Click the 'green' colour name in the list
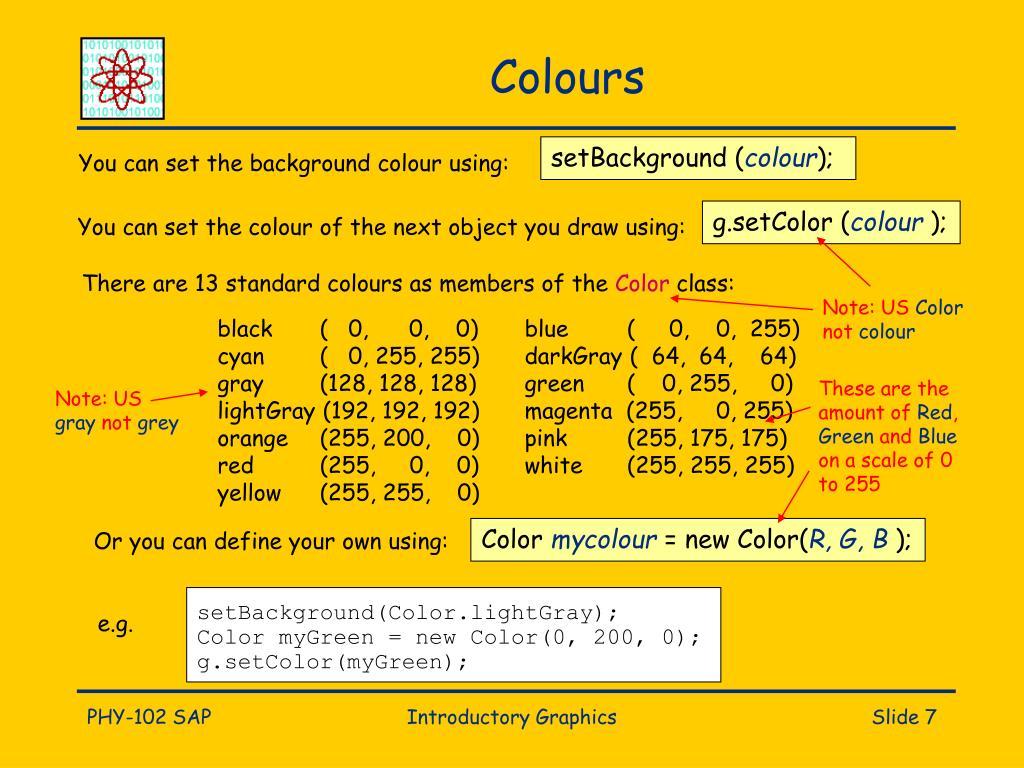 (554, 384)
